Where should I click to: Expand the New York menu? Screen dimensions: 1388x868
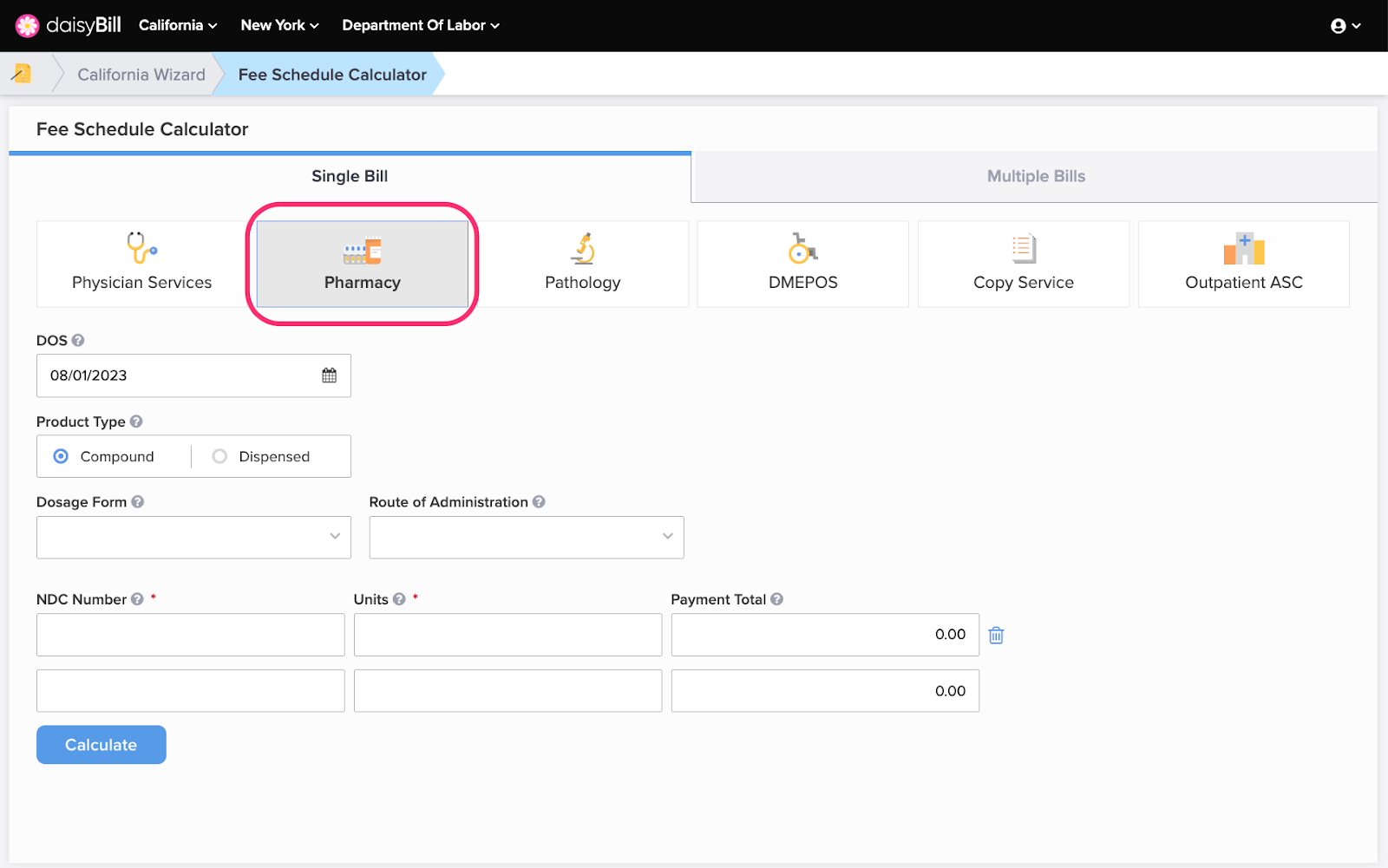(279, 25)
